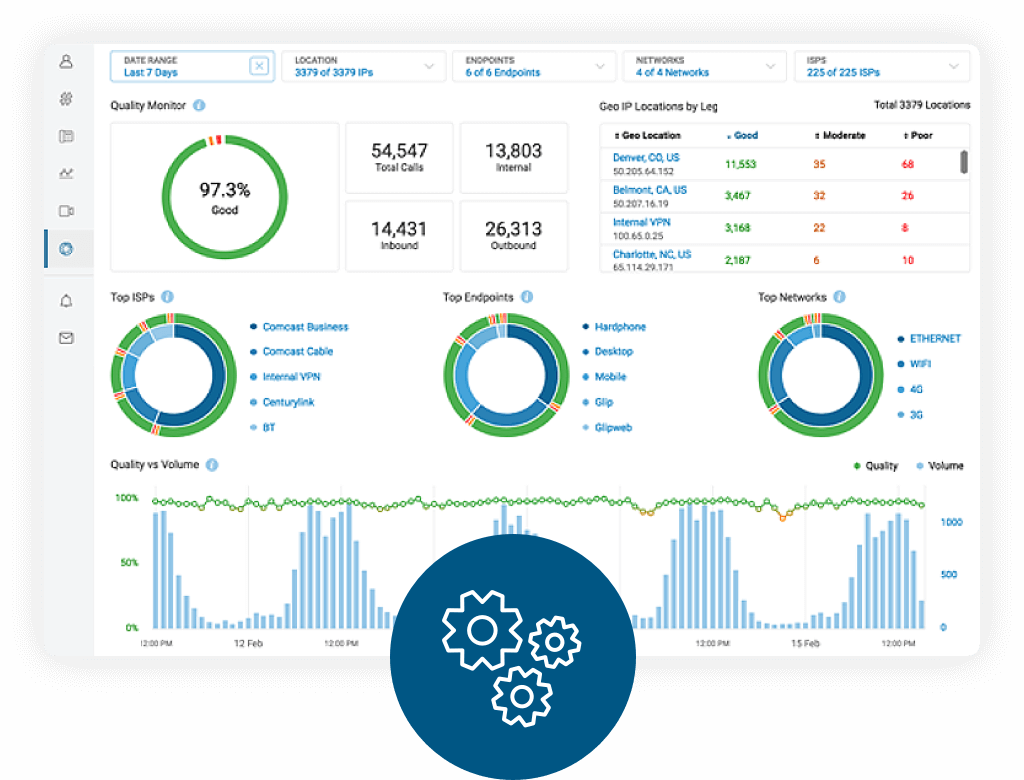Click the Comcast Business ISP link
1024x780 pixels.
[x=305, y=327]
